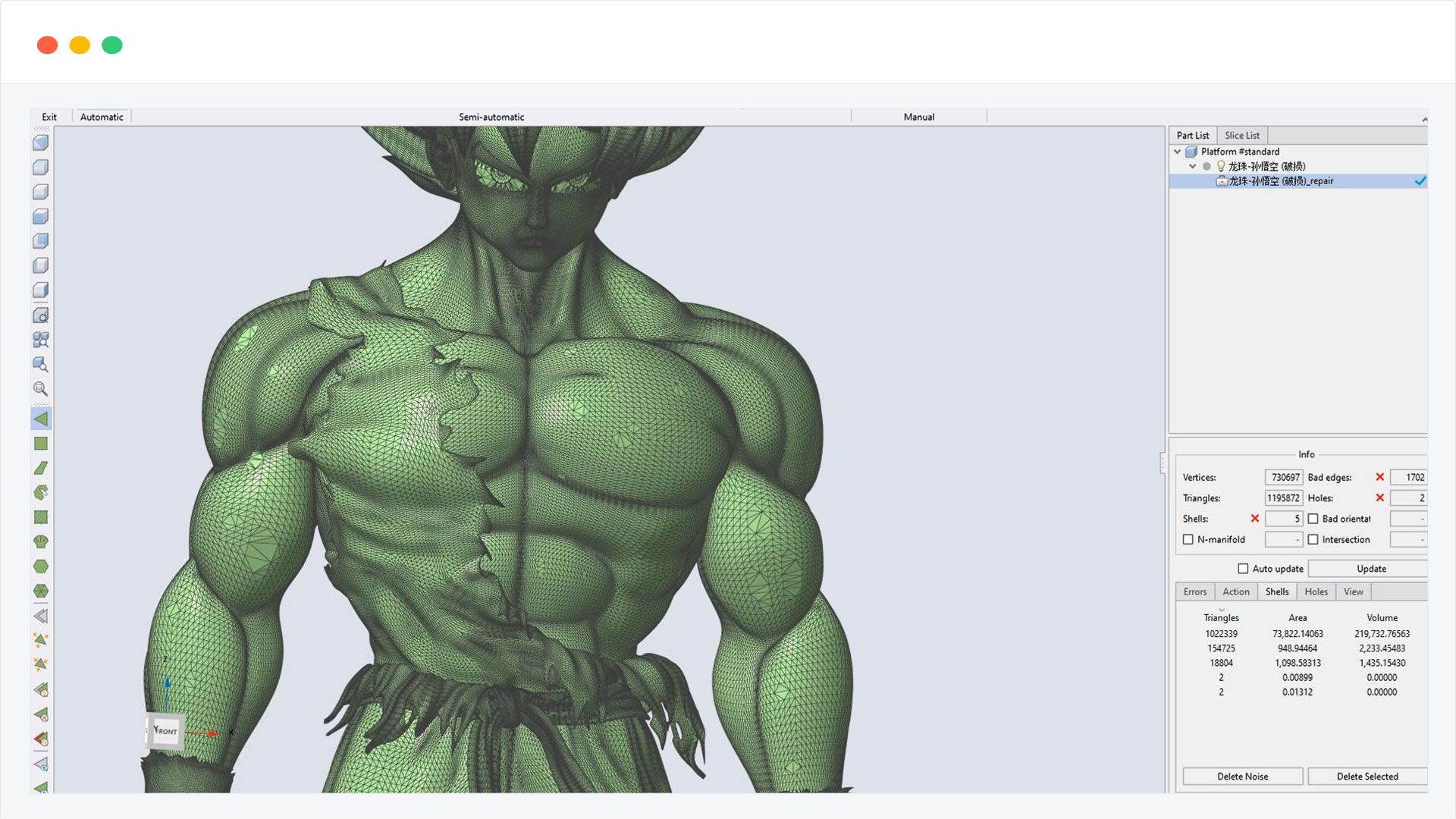This screenshot has width=1456, height=819.
Task: Sort by the Triangles column header
Action: [1221, 618]
